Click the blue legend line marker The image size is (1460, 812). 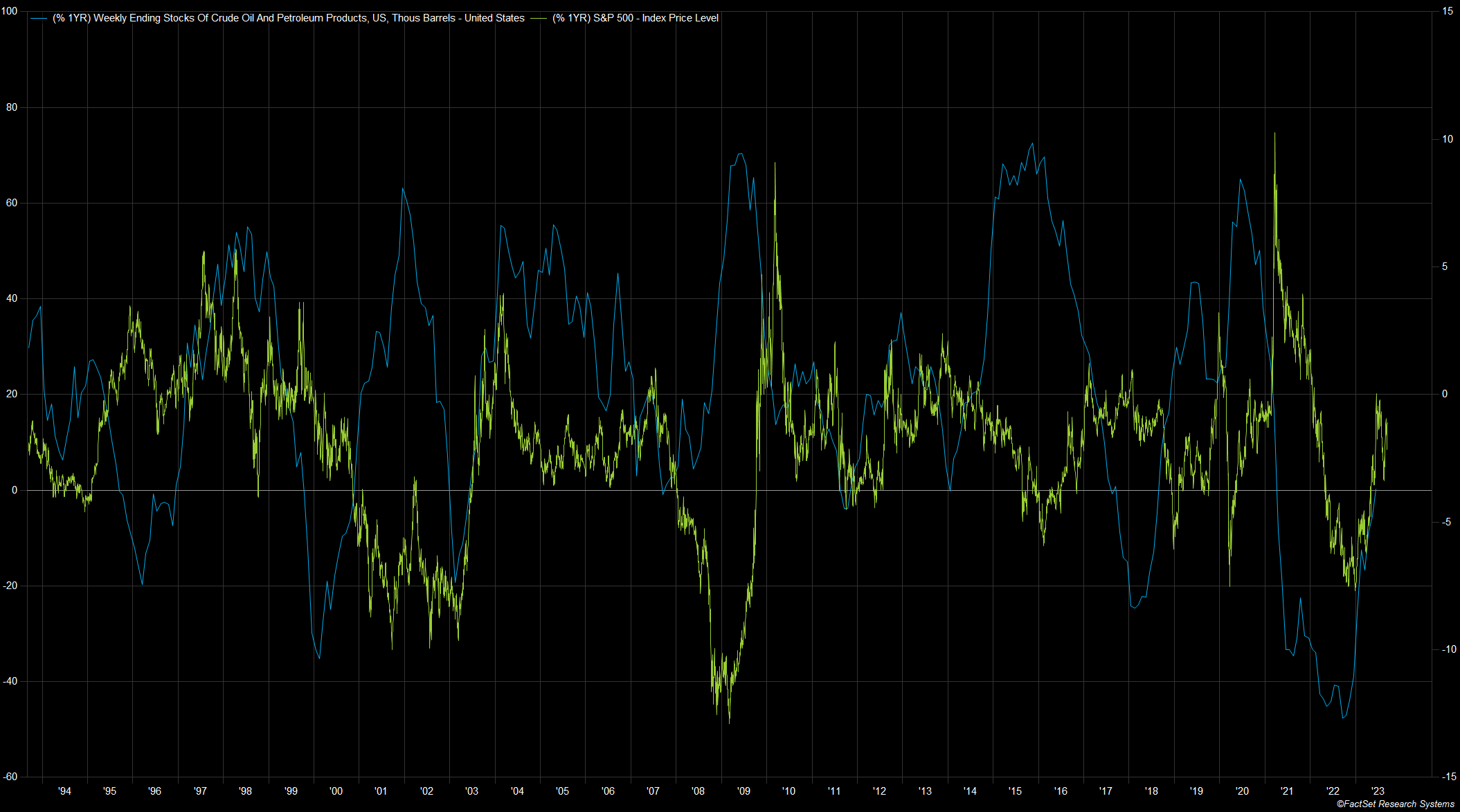click(x=39, y=19)
